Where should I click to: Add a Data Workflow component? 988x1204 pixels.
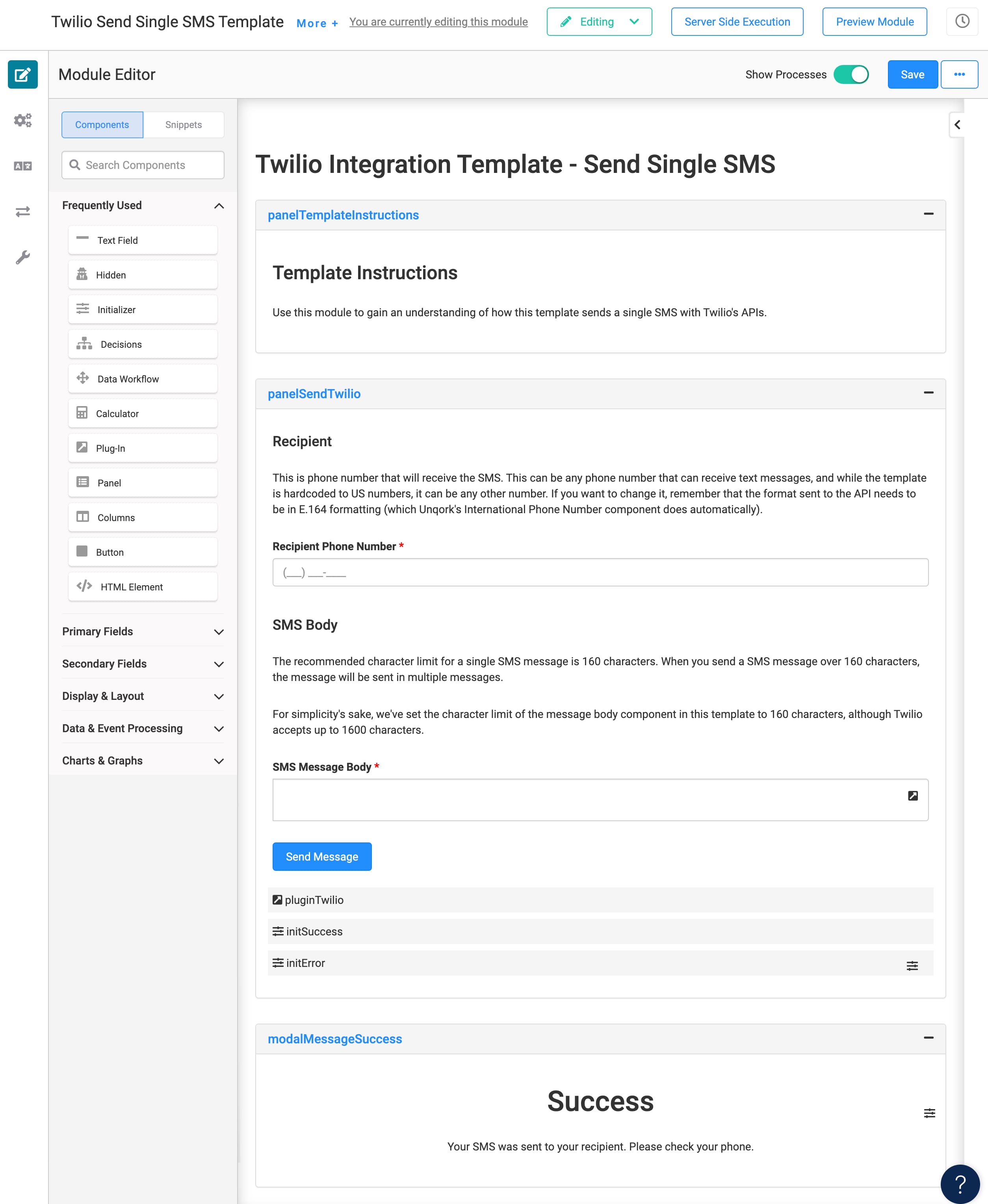click(x=143, y=379)
